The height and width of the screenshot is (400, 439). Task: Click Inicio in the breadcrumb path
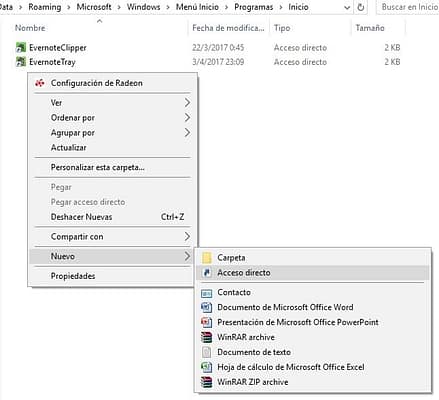click(298, 7)
